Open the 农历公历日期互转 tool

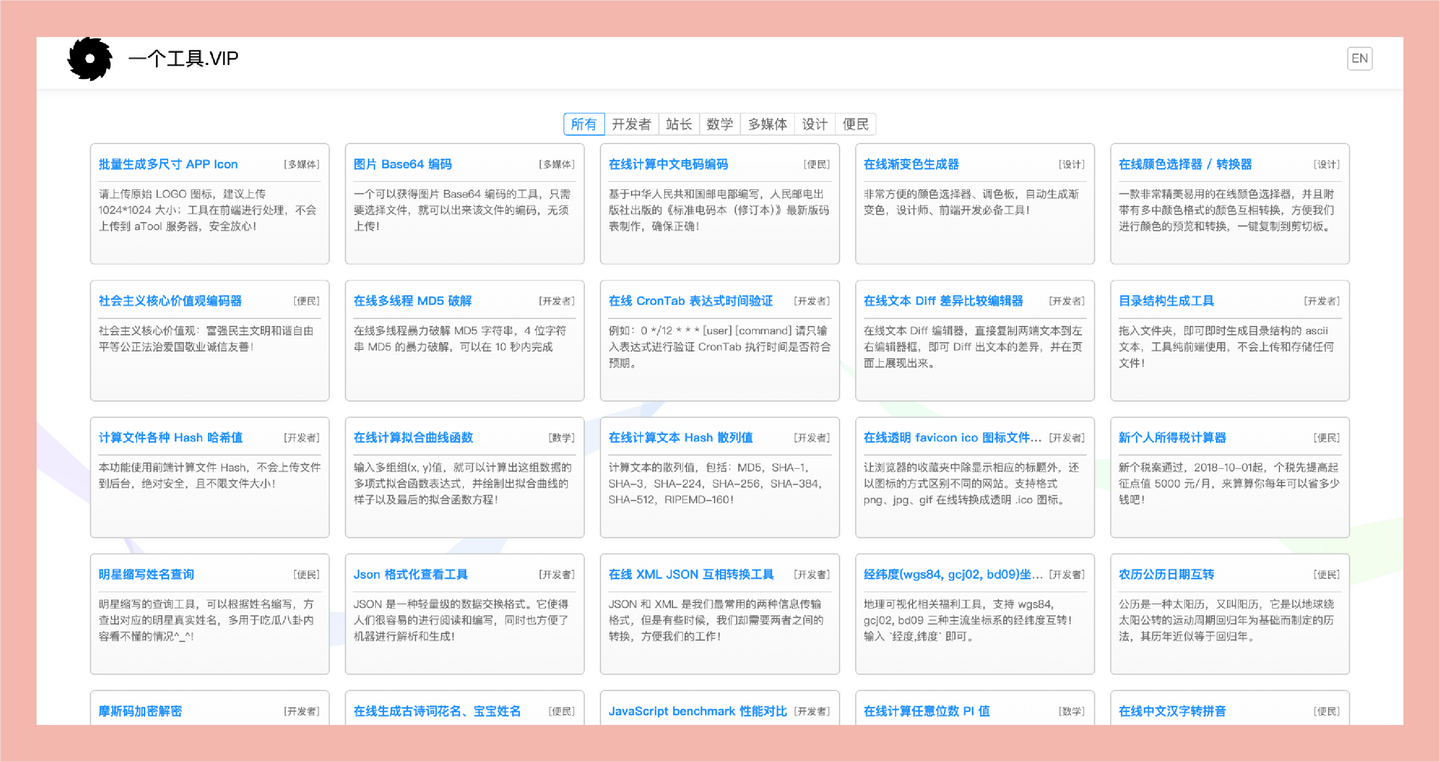(x=1166, y=573)
